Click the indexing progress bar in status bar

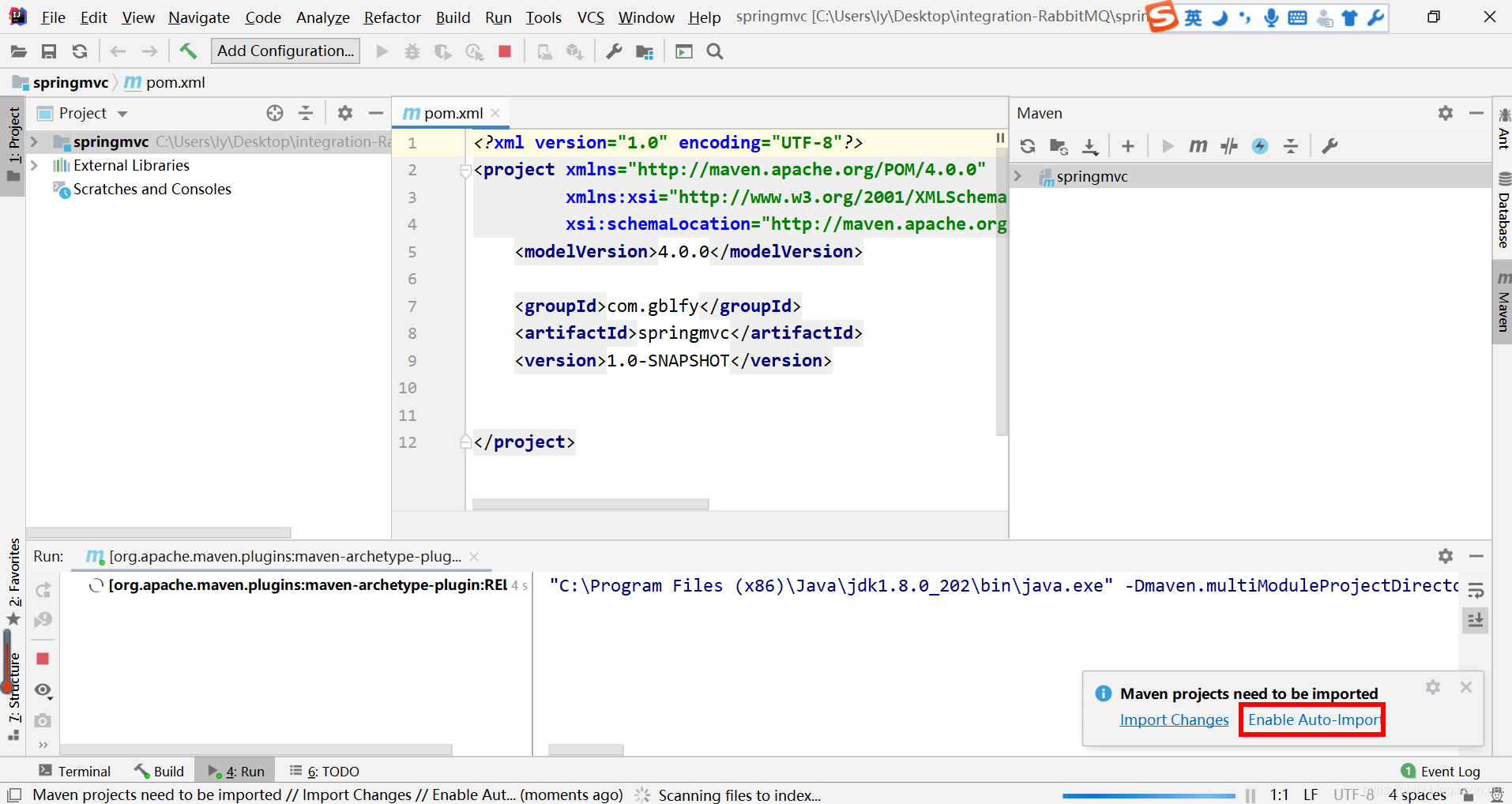1149,795
